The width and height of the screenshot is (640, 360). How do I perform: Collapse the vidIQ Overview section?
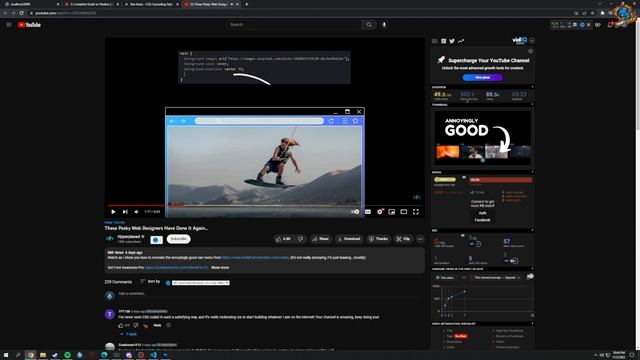(532, 87)
